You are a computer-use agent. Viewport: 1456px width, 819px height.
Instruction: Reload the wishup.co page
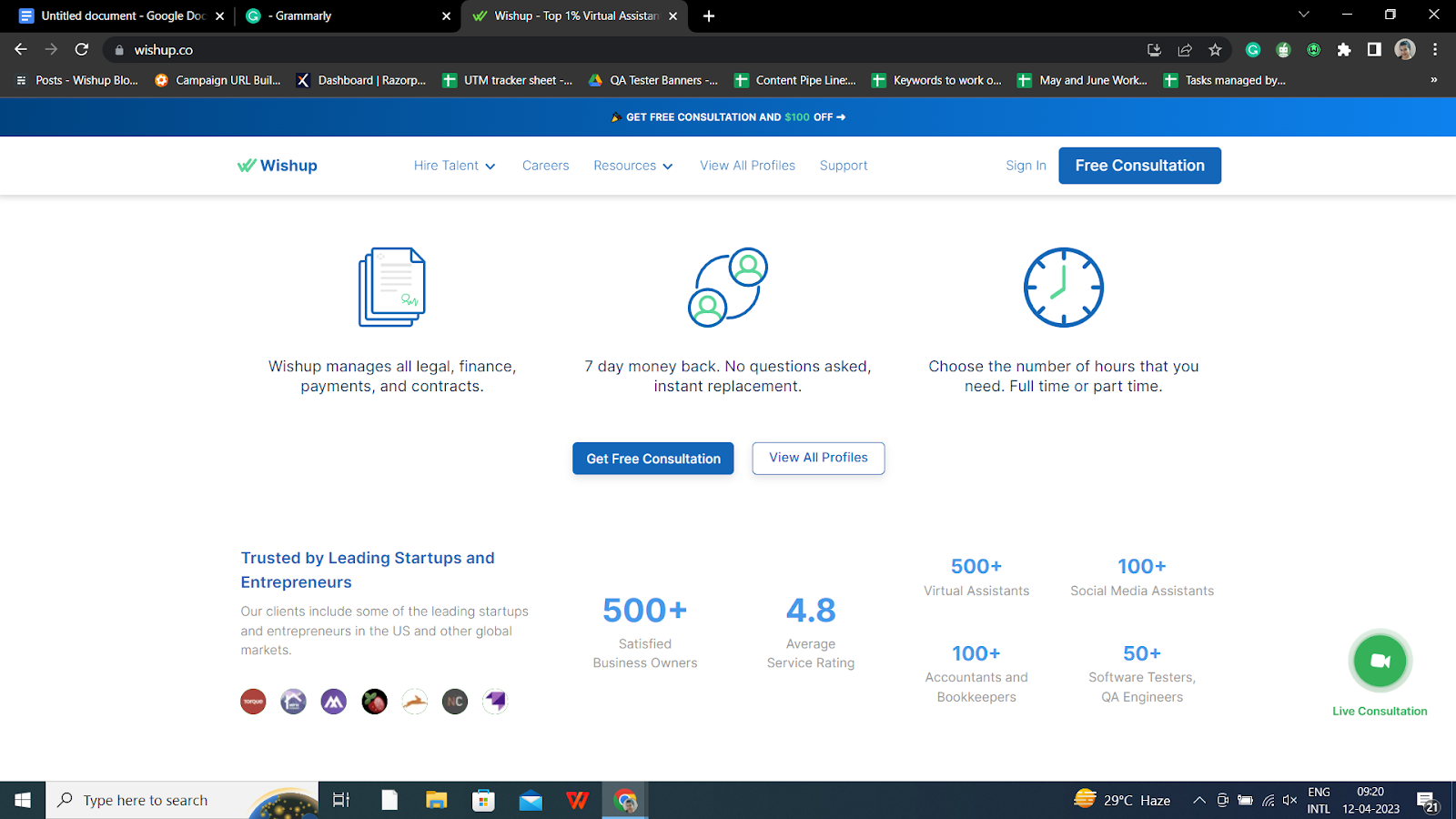(x=82, y=49)
